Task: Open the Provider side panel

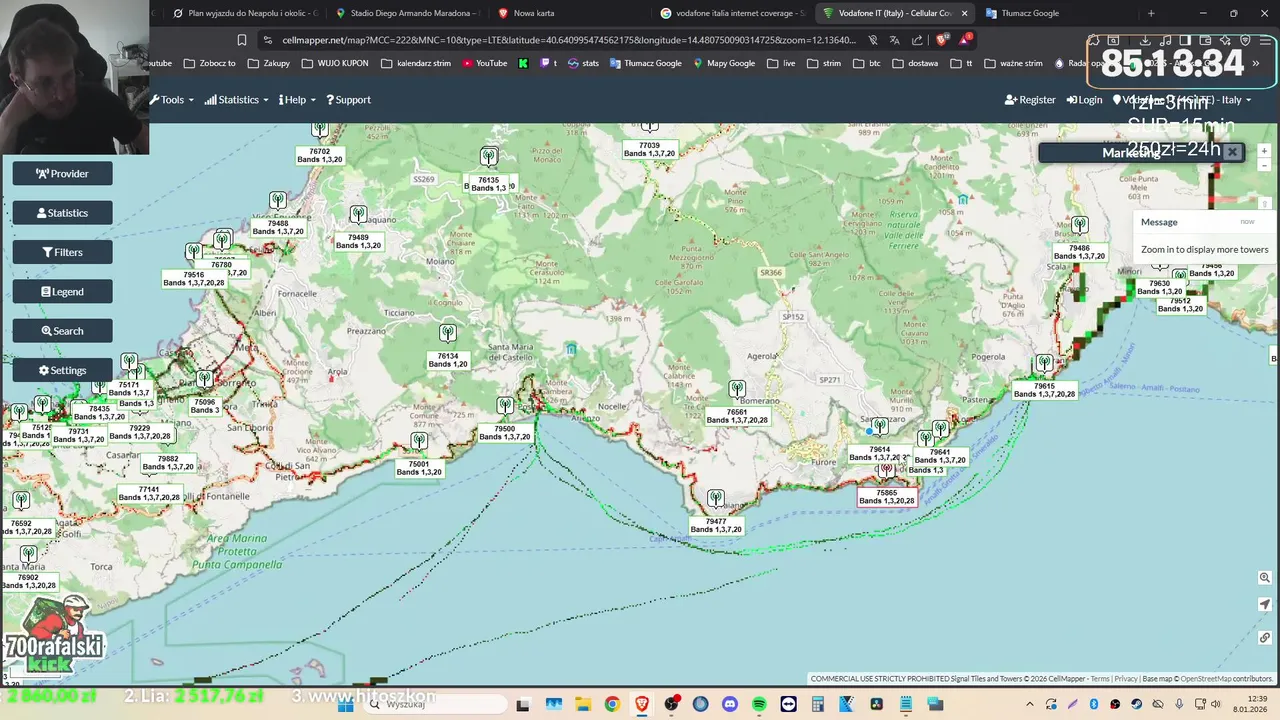Action: 62,174
